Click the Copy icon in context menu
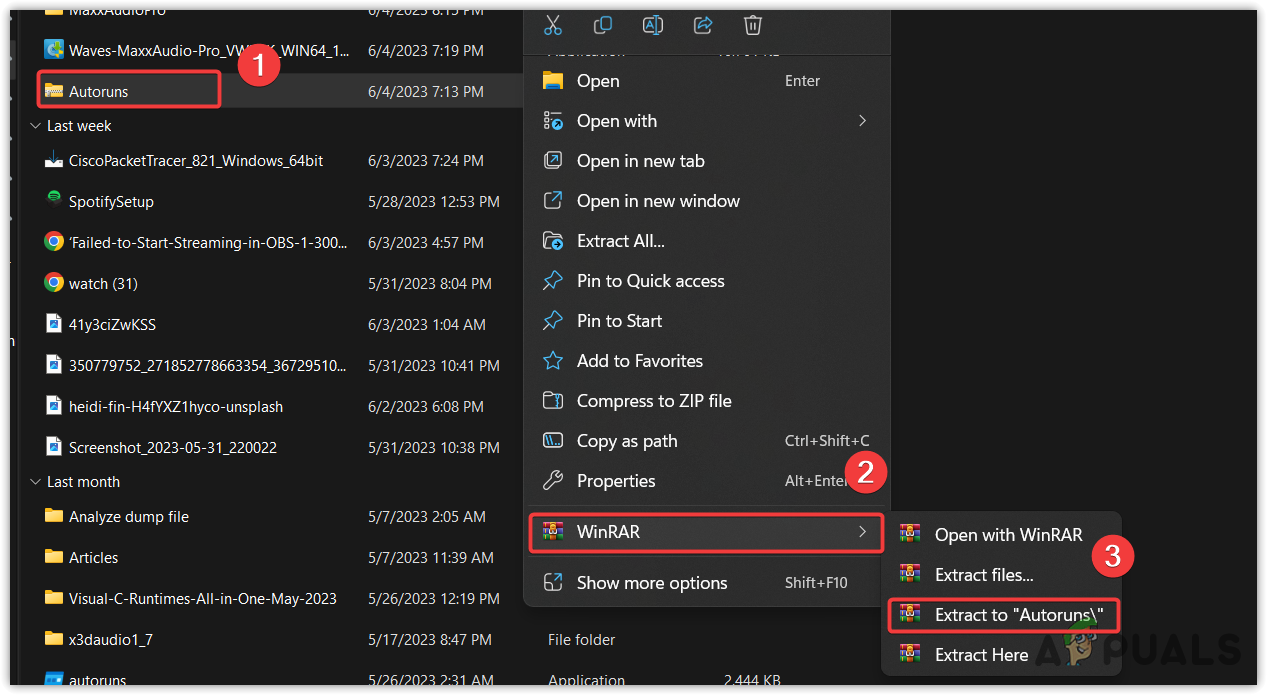 [603, 25]
